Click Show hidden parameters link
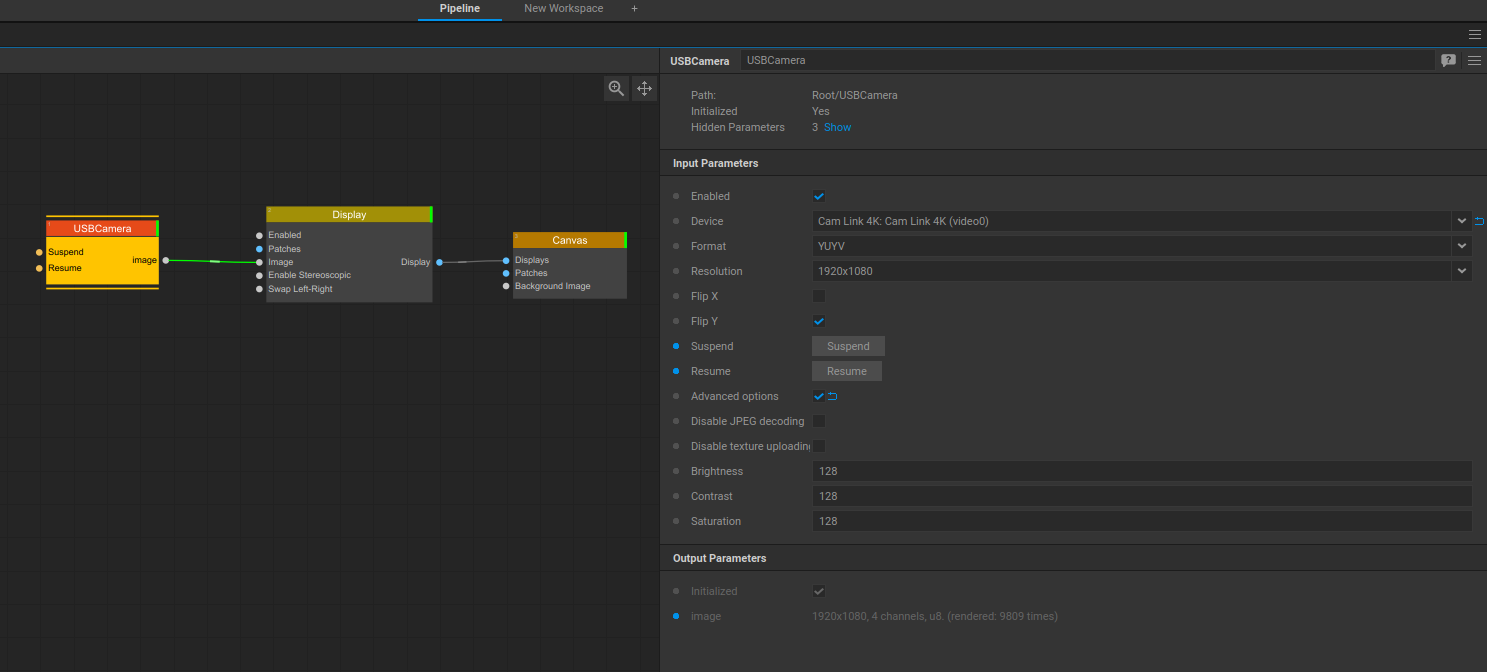Image resolution: width=1487 pixels, height=672 pixels. click(x=838, y=128)
